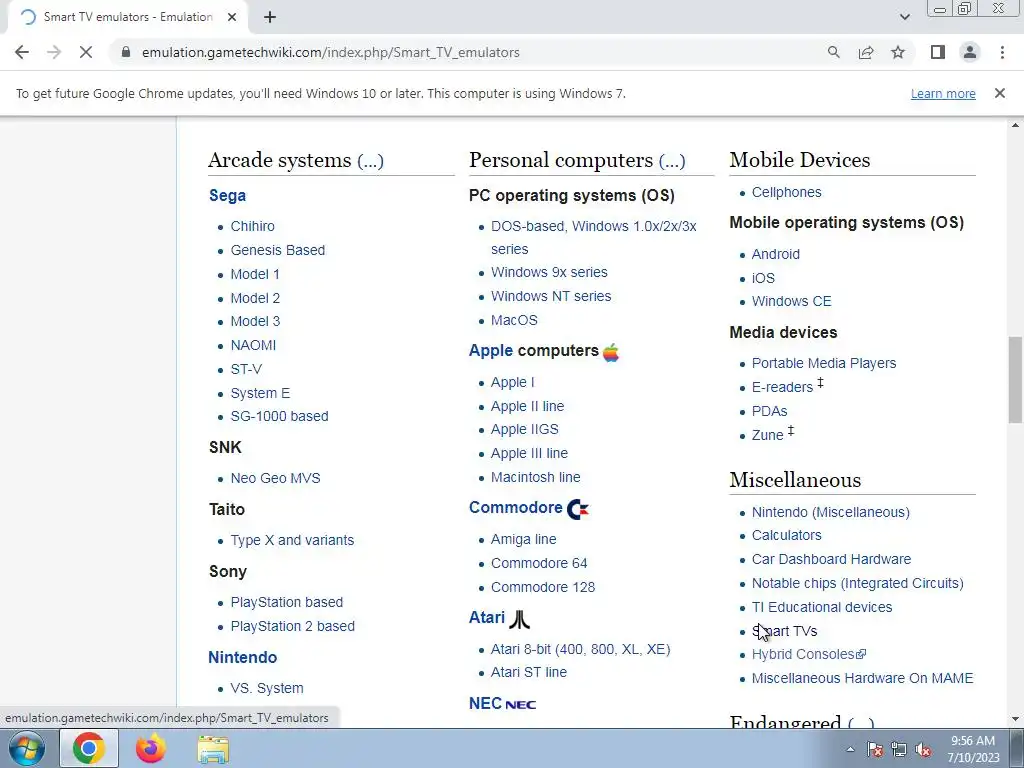This screenshot has width=1024, height=768.
Task: Open the Apple IIGS link
Action: coord(524,429)
